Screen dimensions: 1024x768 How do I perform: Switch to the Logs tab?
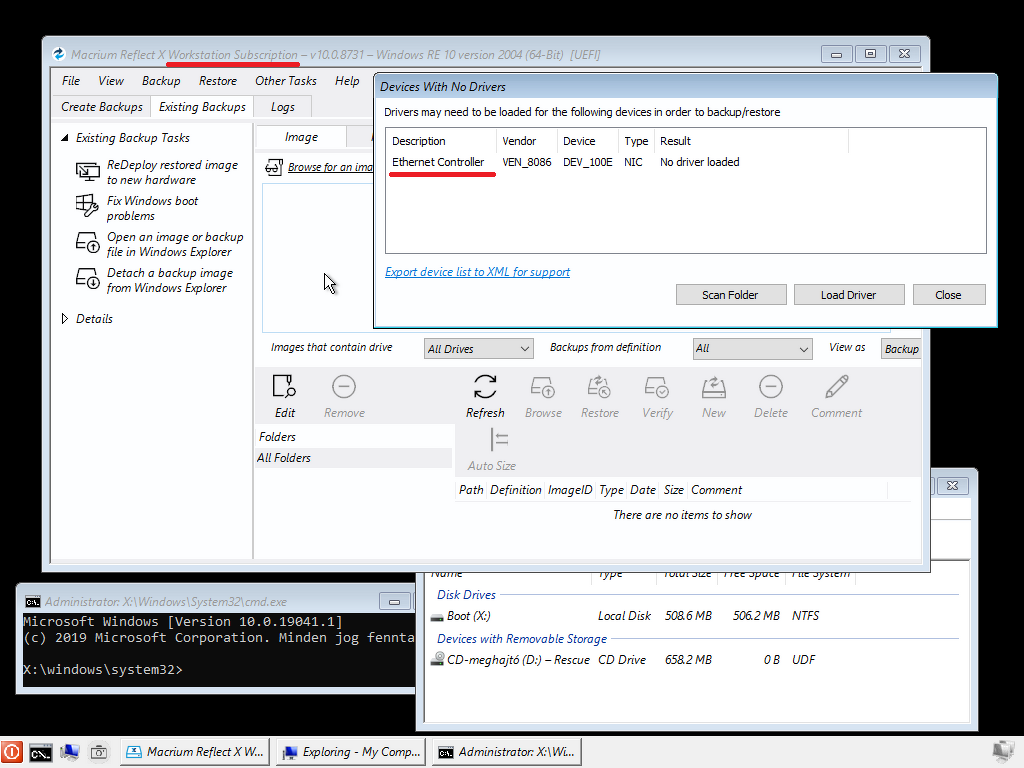(283, 106)
